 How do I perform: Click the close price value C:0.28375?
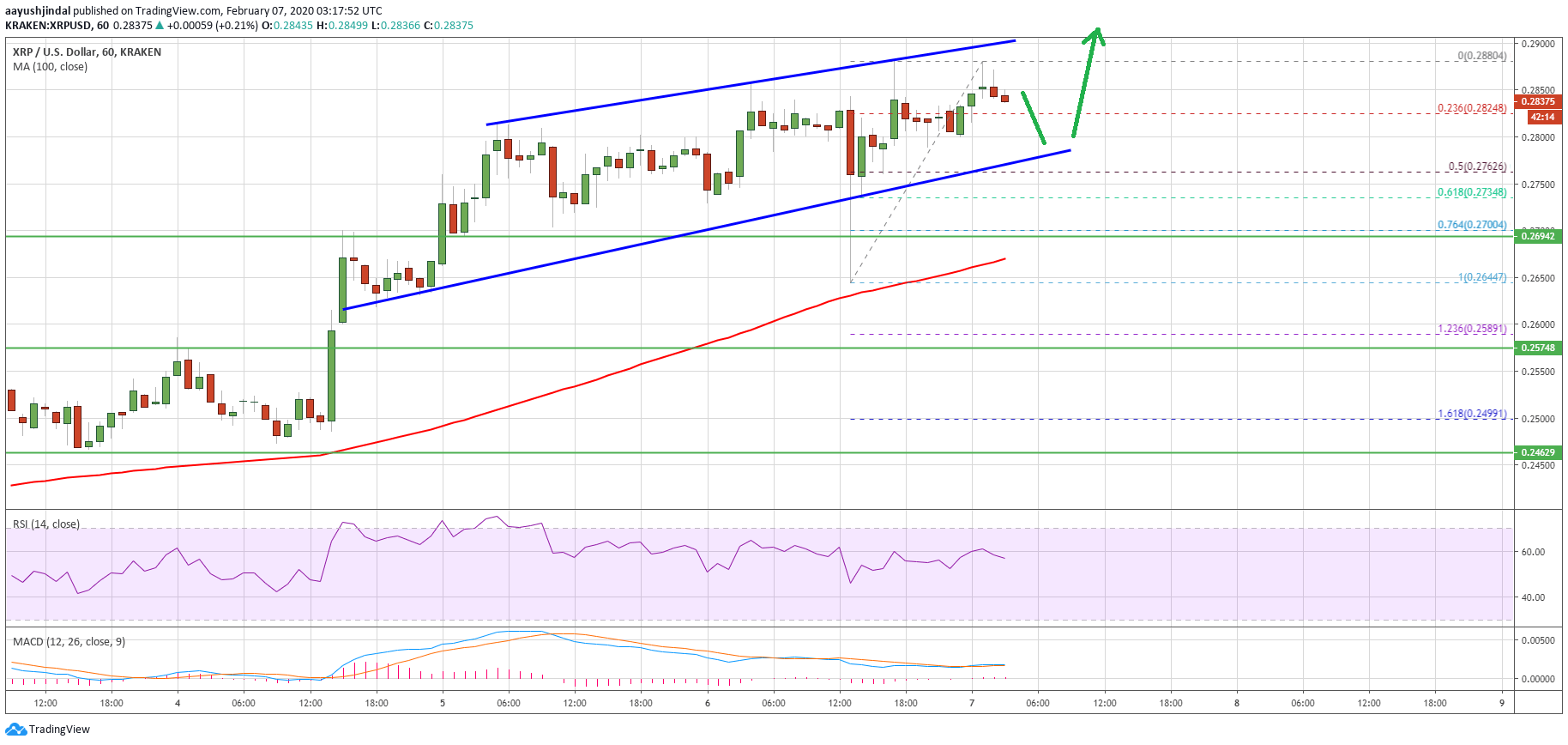(449, 26)
